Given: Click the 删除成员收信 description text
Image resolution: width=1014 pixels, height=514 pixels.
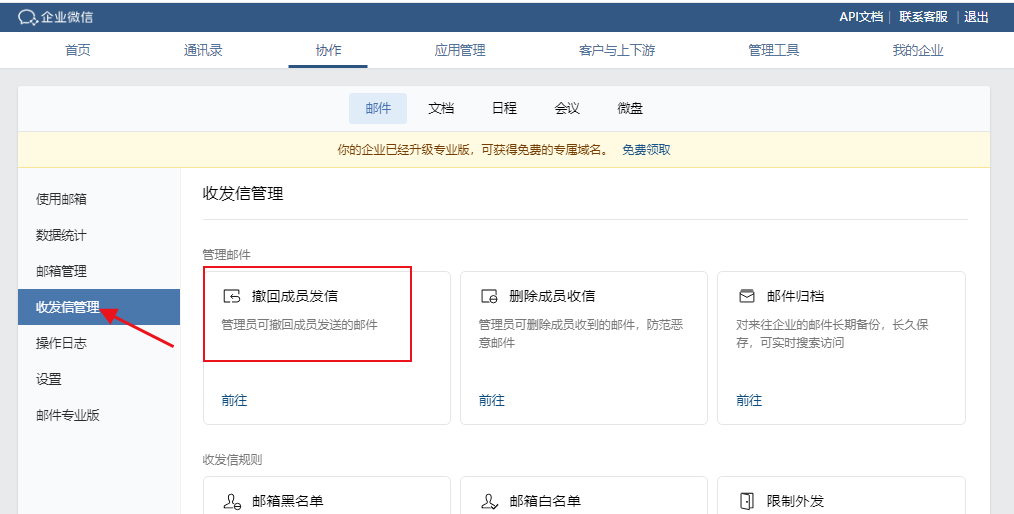Looking at the screenshot, I should pos(581,334).
